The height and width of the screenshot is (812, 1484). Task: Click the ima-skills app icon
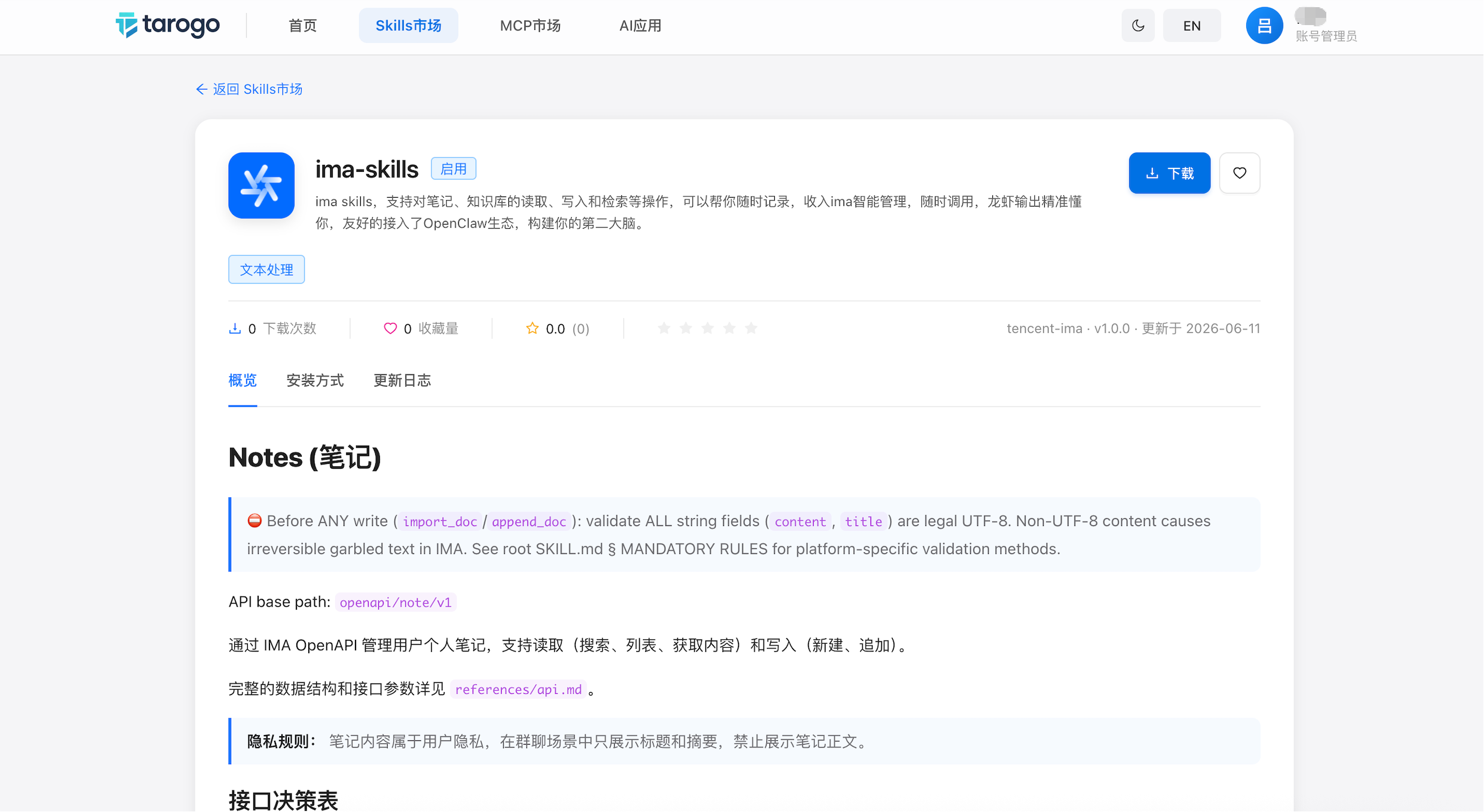point(262,185)
